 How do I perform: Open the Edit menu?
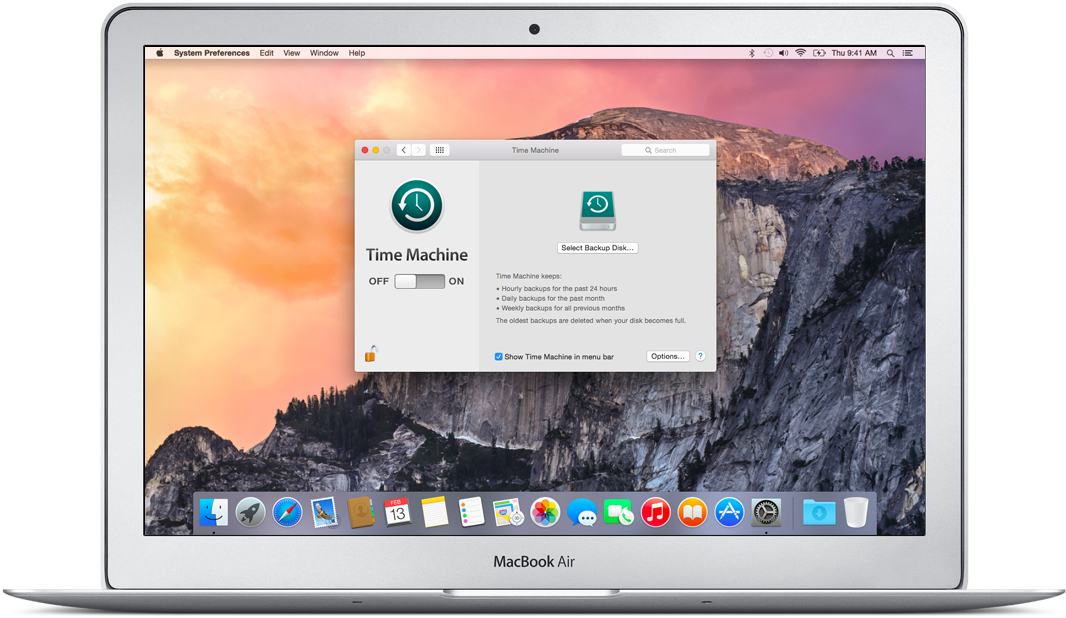[266, 53]
